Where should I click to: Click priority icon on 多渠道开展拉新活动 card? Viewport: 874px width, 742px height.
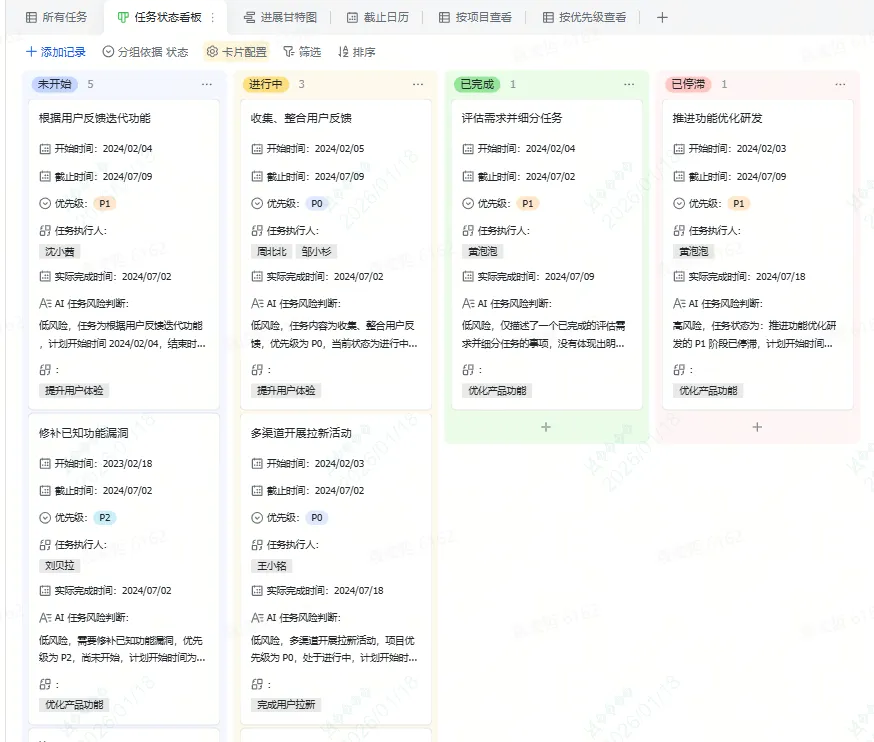click(256, 518)
